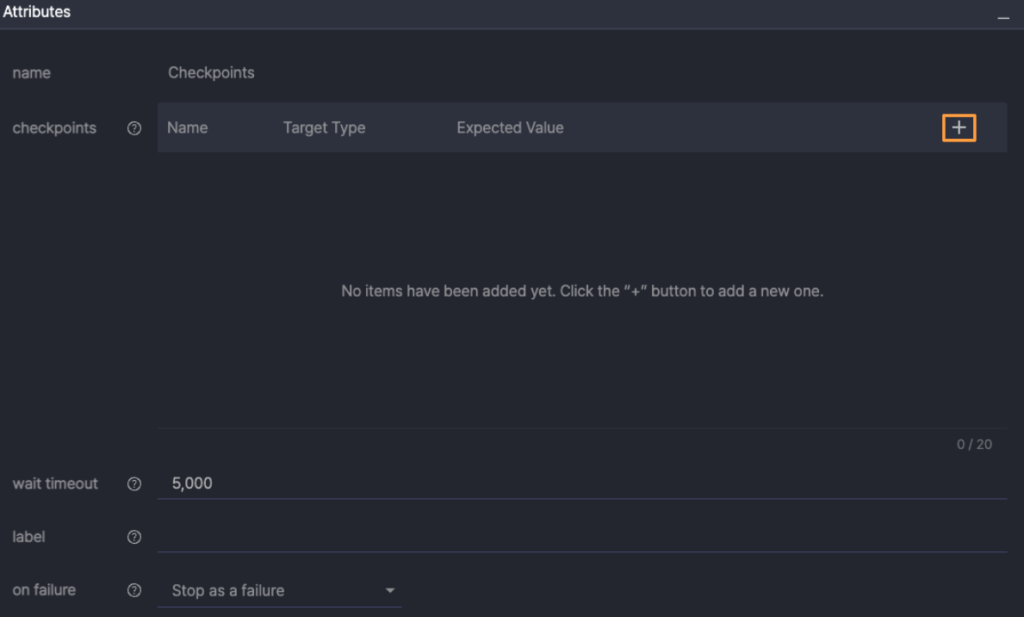Open the help tooltip icon for label
Screen dimensions: 1024x617
(134, 537)
